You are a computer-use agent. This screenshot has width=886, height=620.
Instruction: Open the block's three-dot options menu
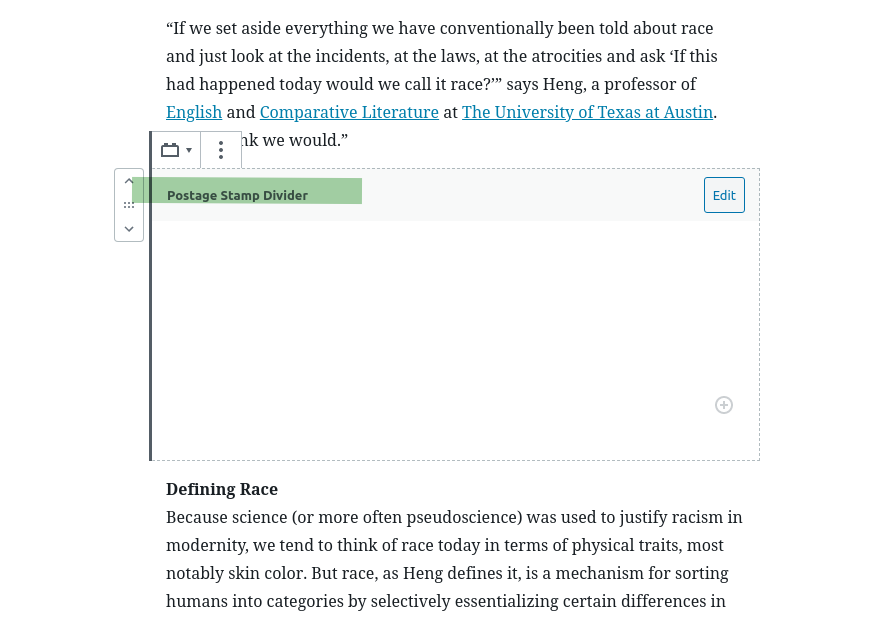click(221, 150)
